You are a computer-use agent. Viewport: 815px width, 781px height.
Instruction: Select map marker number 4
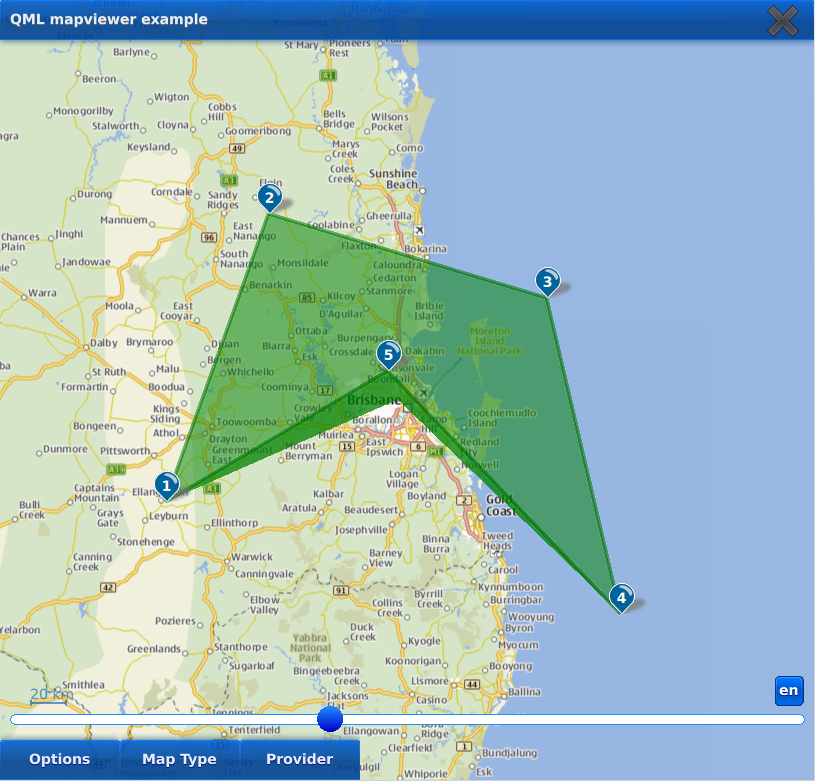coord(621,598)
